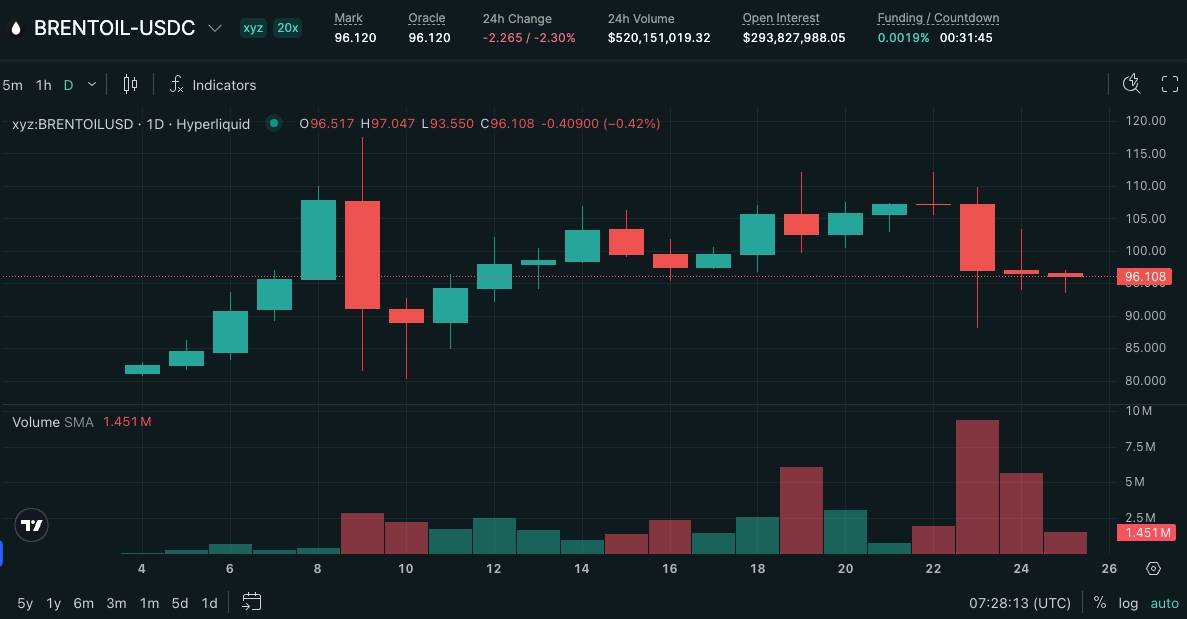Open the go-to-date calendar icon
Screen dimensions: 1187x619
click(x=252, y=602)
